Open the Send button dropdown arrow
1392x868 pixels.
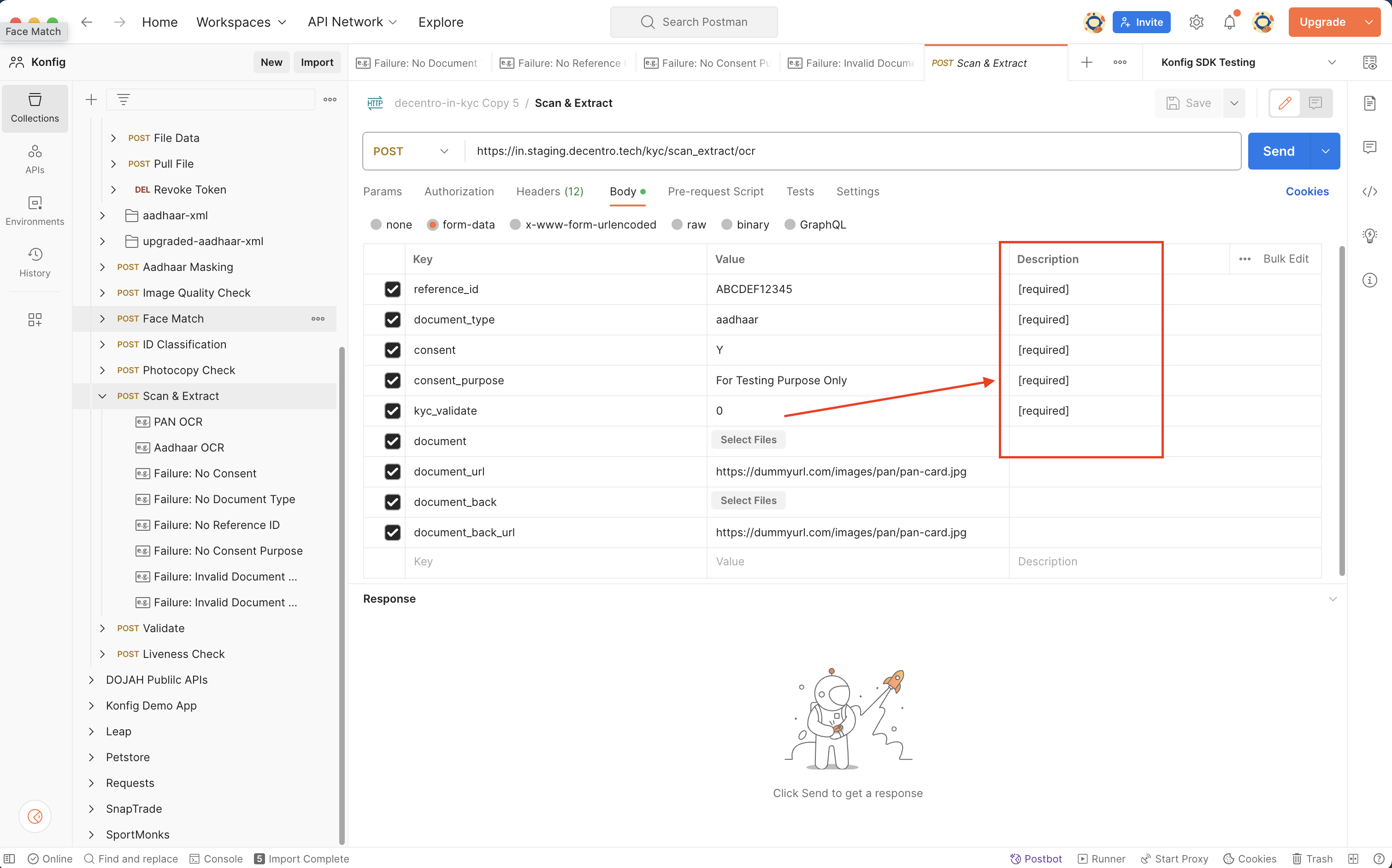pos(1325,151)
